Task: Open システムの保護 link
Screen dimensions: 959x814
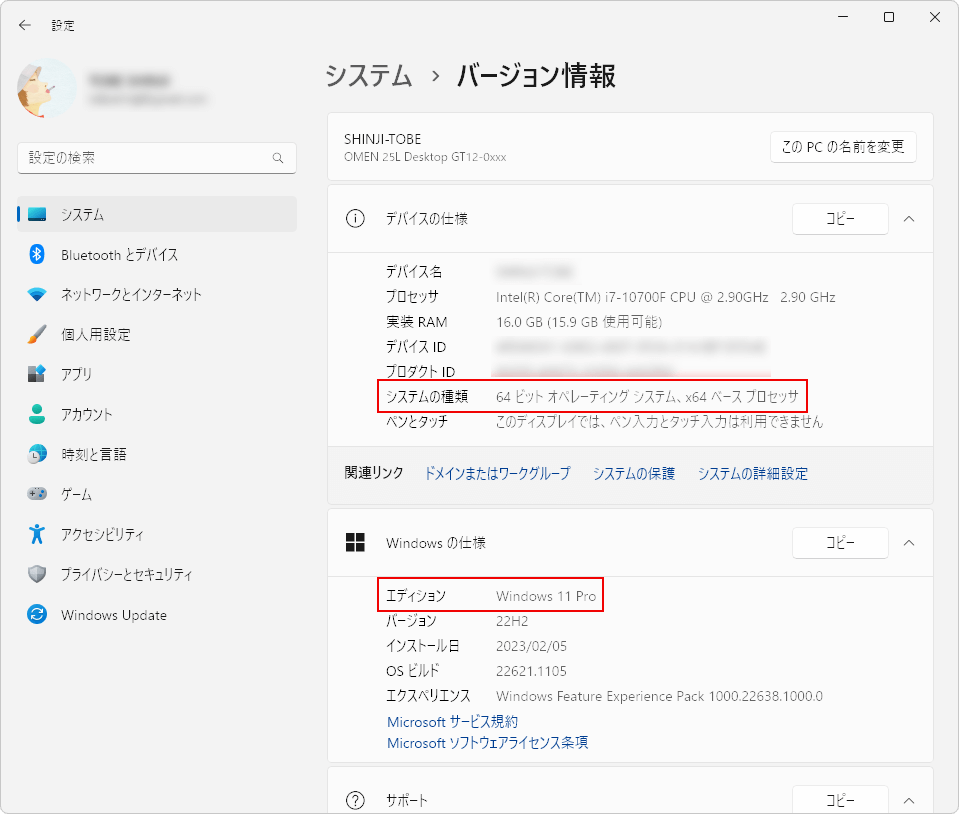Action: tap(634, 473)
